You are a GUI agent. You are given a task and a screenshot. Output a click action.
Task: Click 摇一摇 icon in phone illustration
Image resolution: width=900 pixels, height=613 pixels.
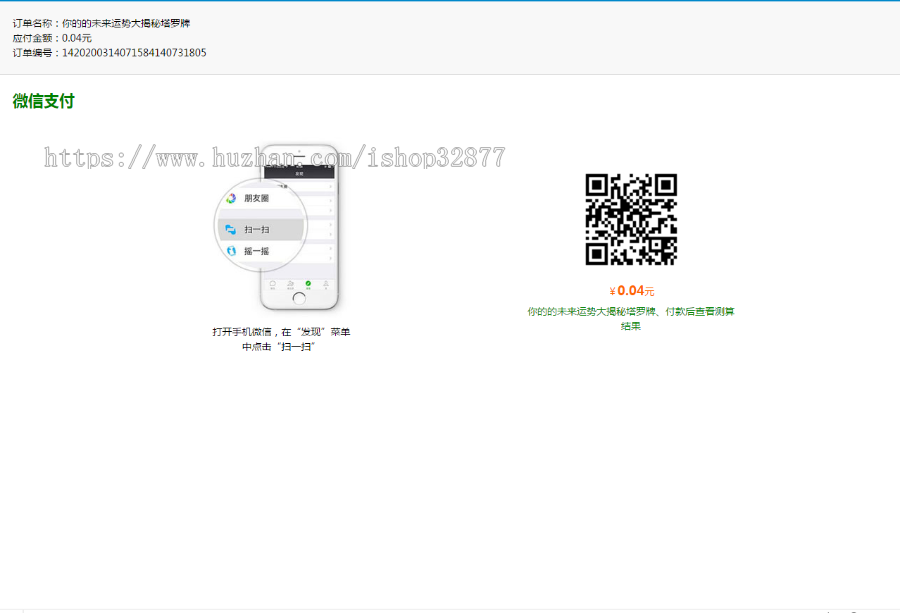point(231,251)
